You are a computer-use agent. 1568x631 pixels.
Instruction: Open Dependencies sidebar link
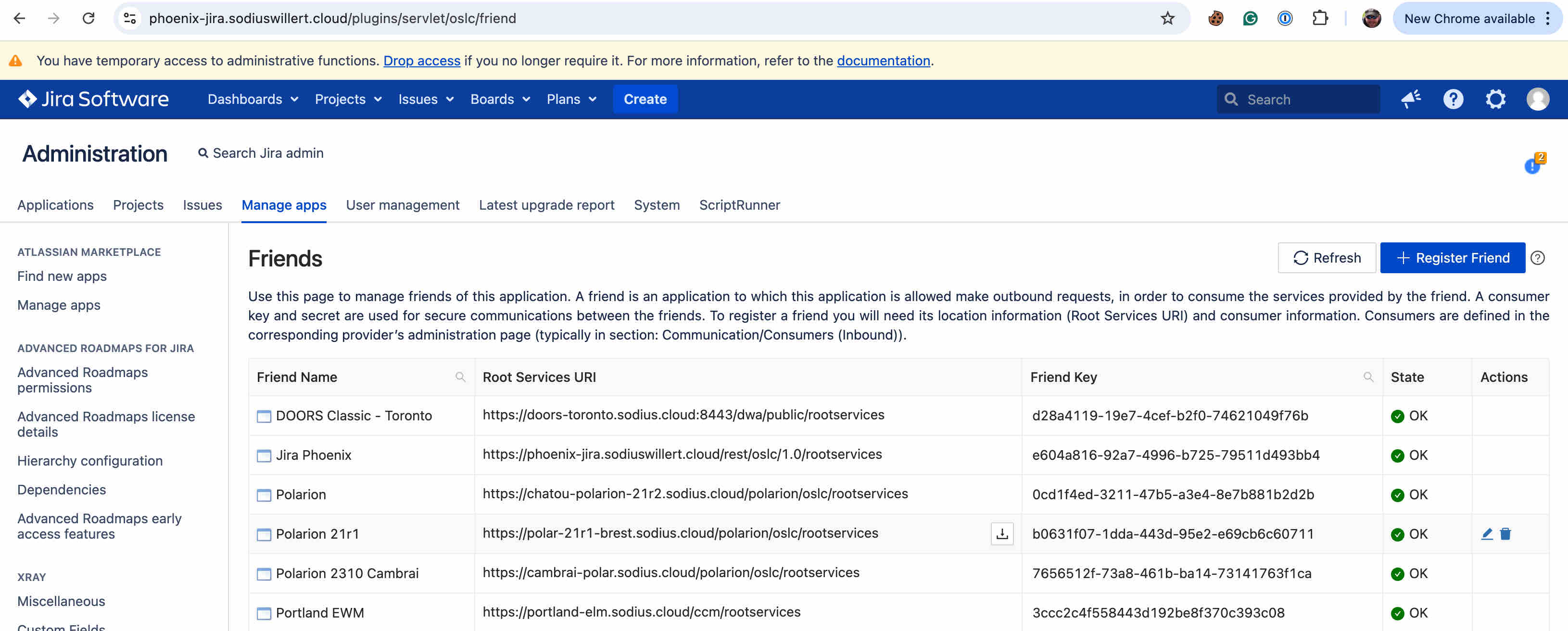coord(61,490)
